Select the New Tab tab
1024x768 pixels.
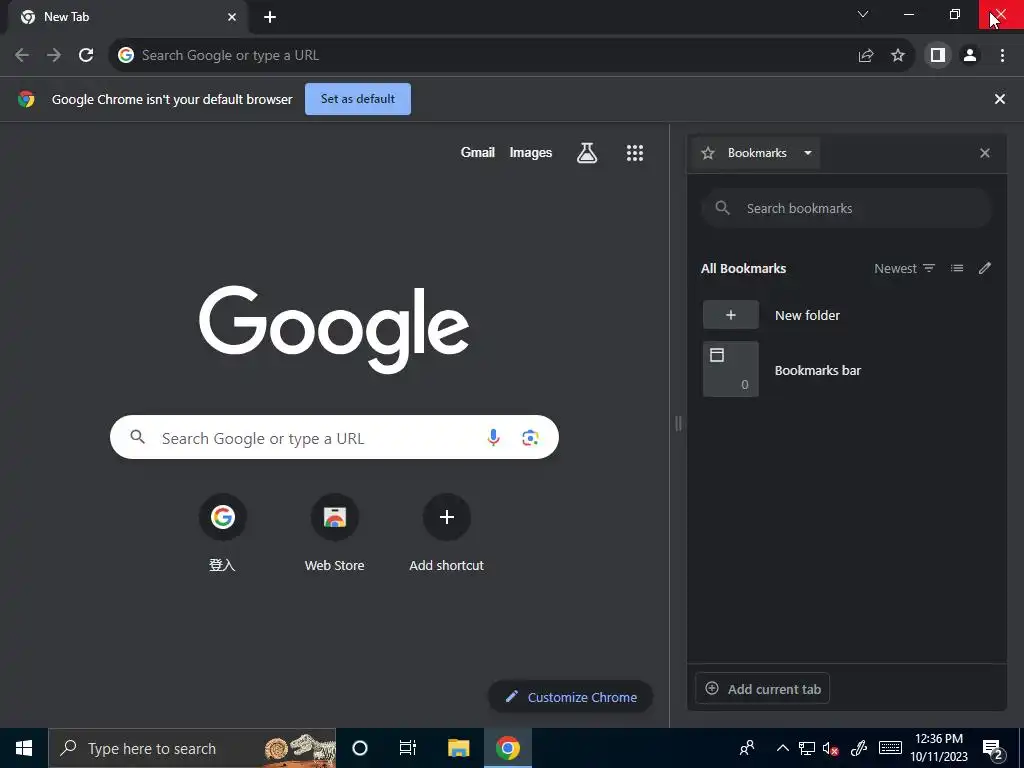127,17
